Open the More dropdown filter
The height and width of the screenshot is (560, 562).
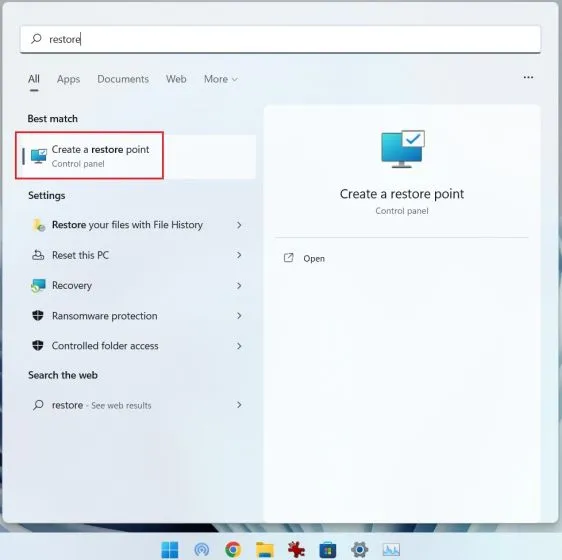[220, 79]
